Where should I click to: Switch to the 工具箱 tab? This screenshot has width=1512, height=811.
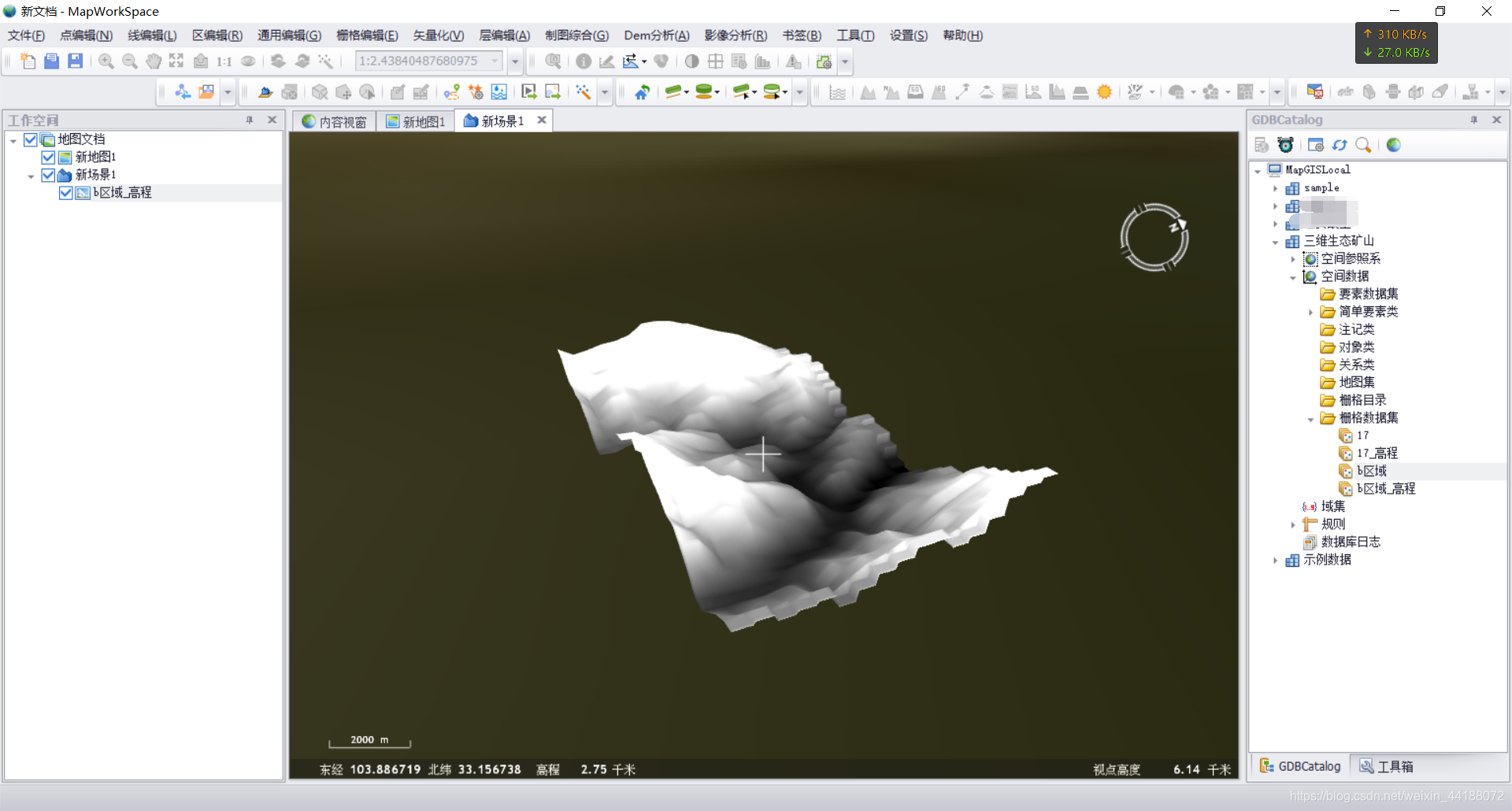[1387, 766]
